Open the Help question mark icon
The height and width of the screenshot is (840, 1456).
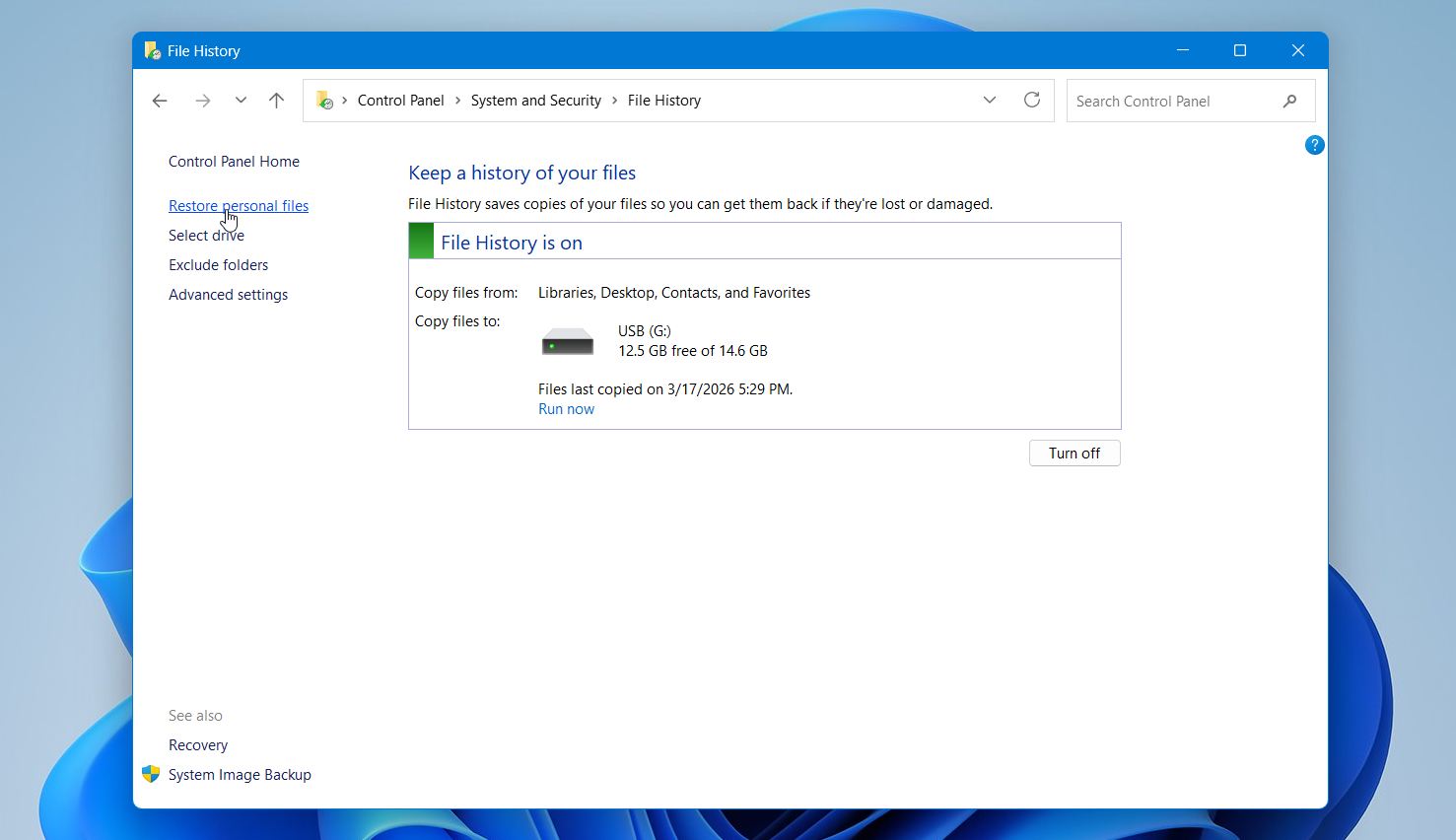click(1314, 145)
